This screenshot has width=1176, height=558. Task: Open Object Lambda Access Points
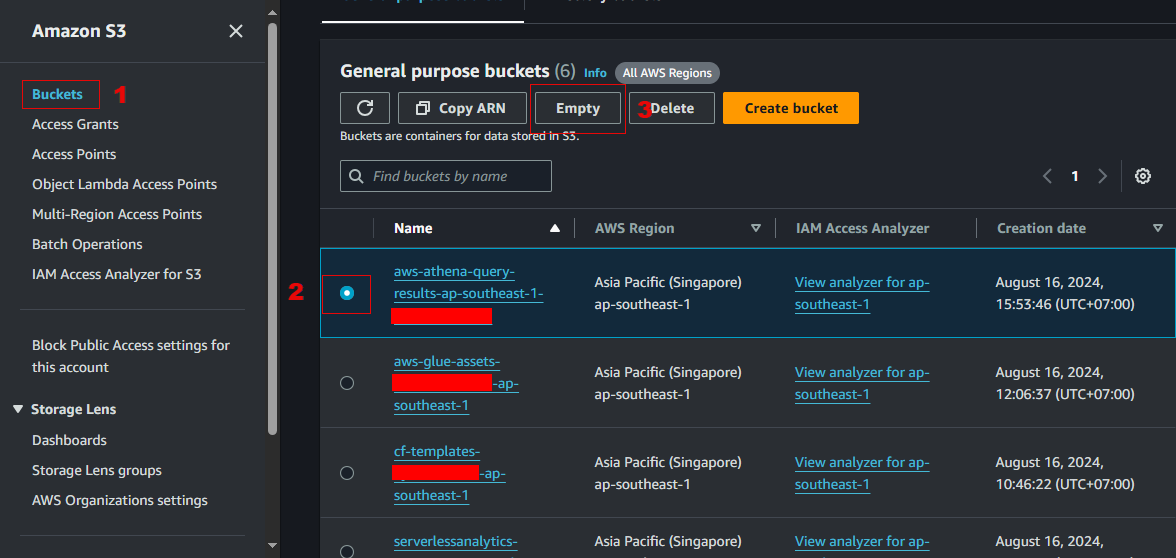(x=124, y=184)
